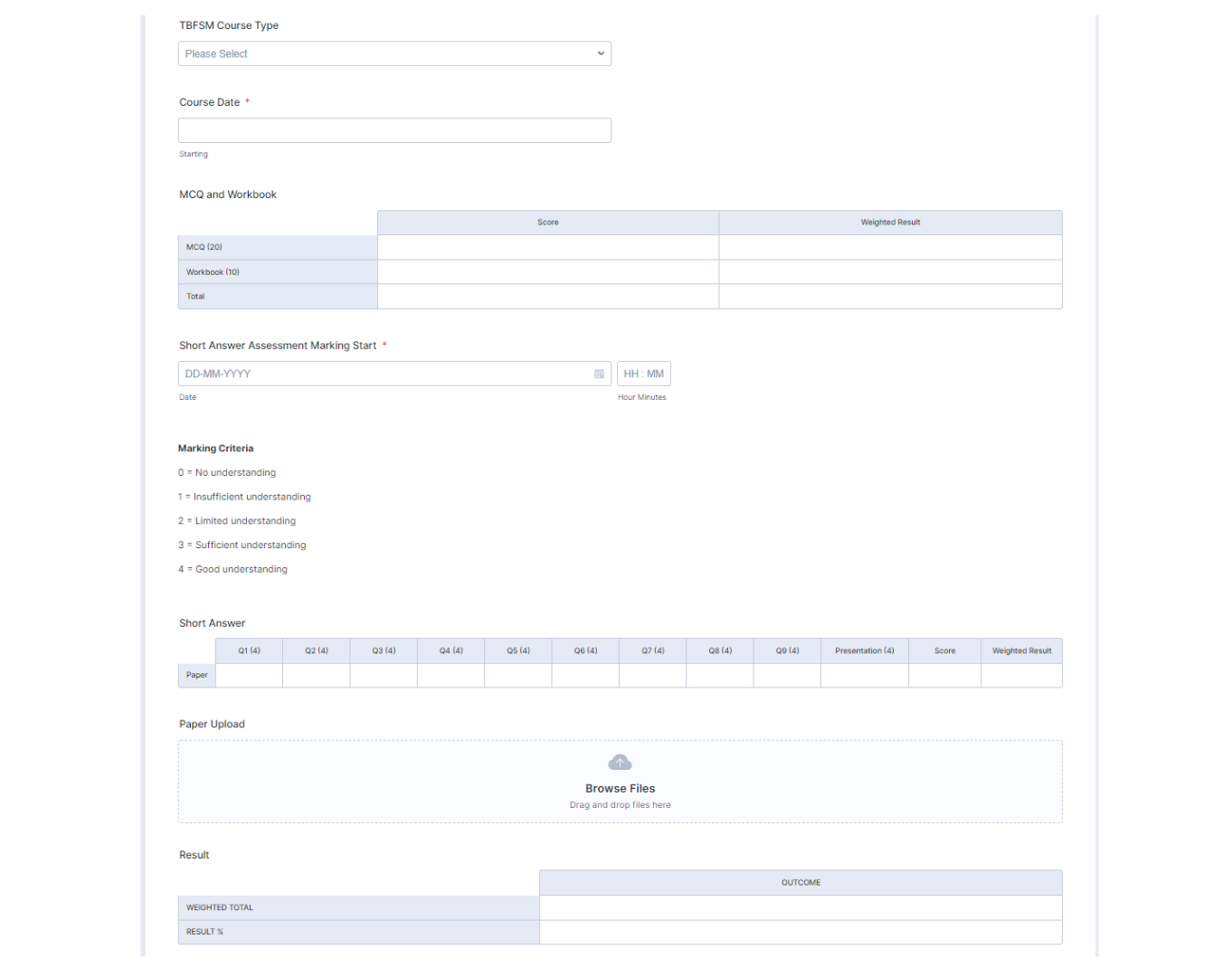Click the HH : MM time field

[644, 374]
